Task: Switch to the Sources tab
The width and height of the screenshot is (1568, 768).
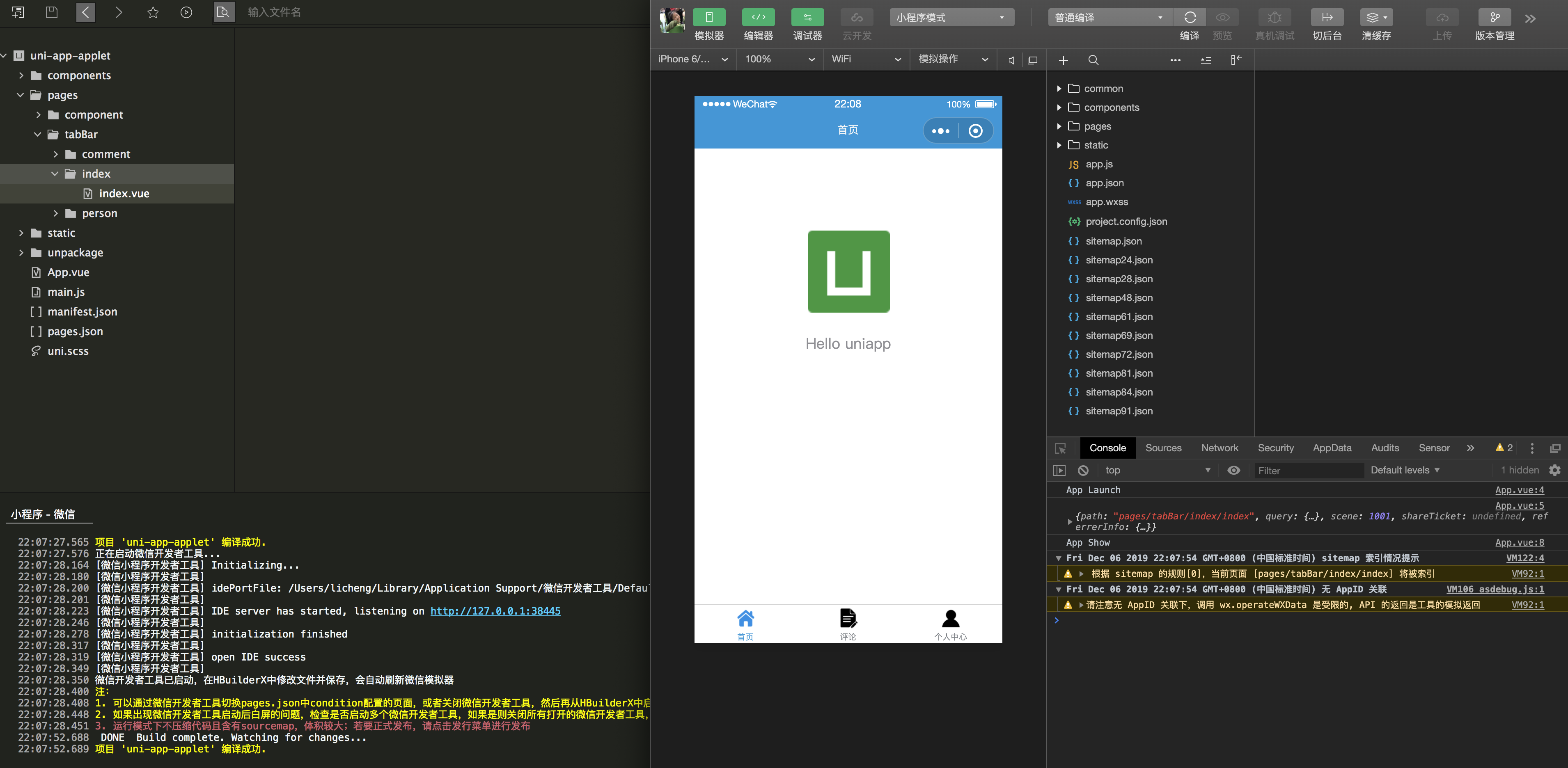Action: [1163, 448]
